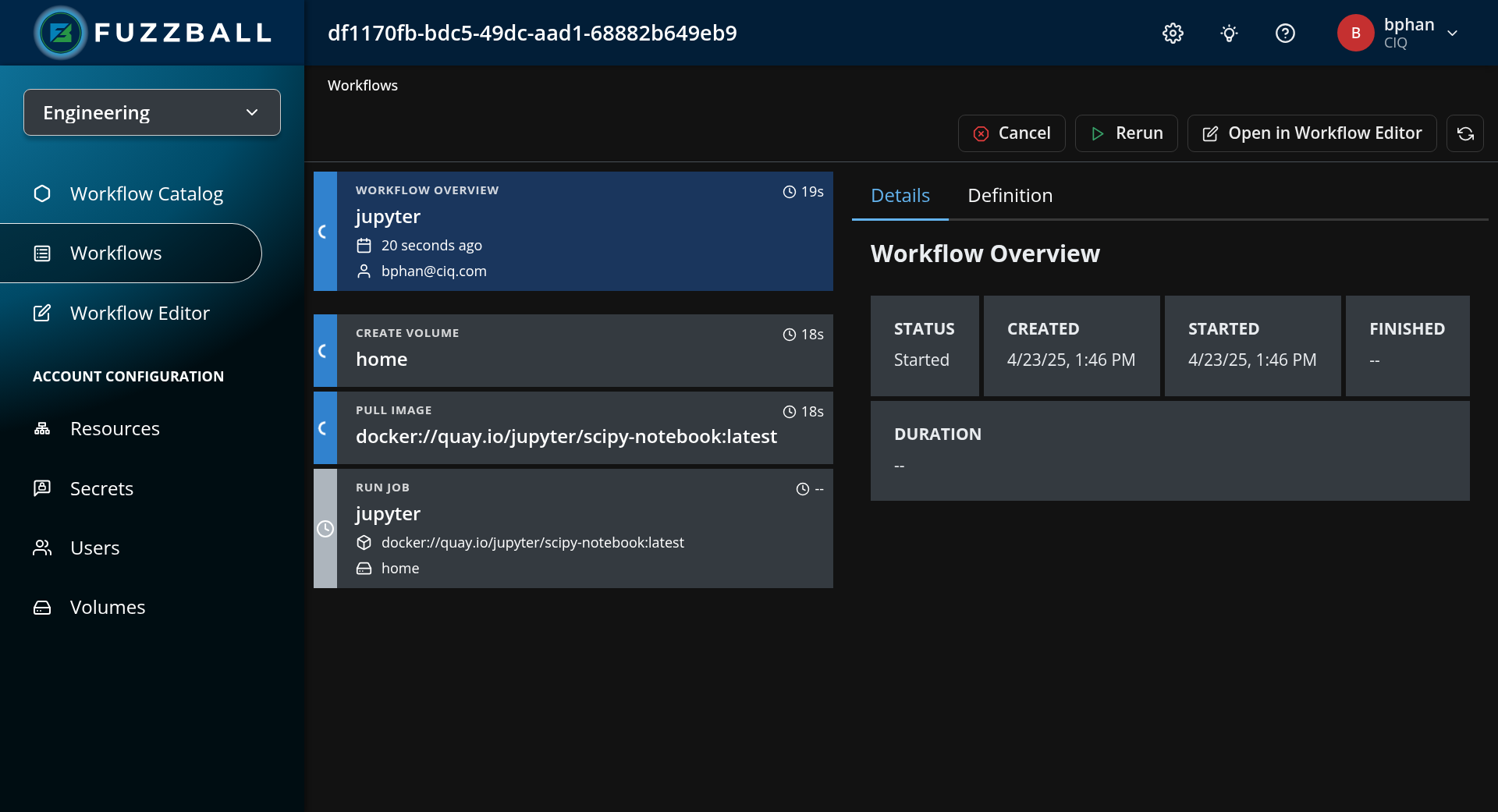Image resolution: width=1498 pixels, height=812 pixels.
Task: Switch to the Definition tab
Action: click(1010, 195)
